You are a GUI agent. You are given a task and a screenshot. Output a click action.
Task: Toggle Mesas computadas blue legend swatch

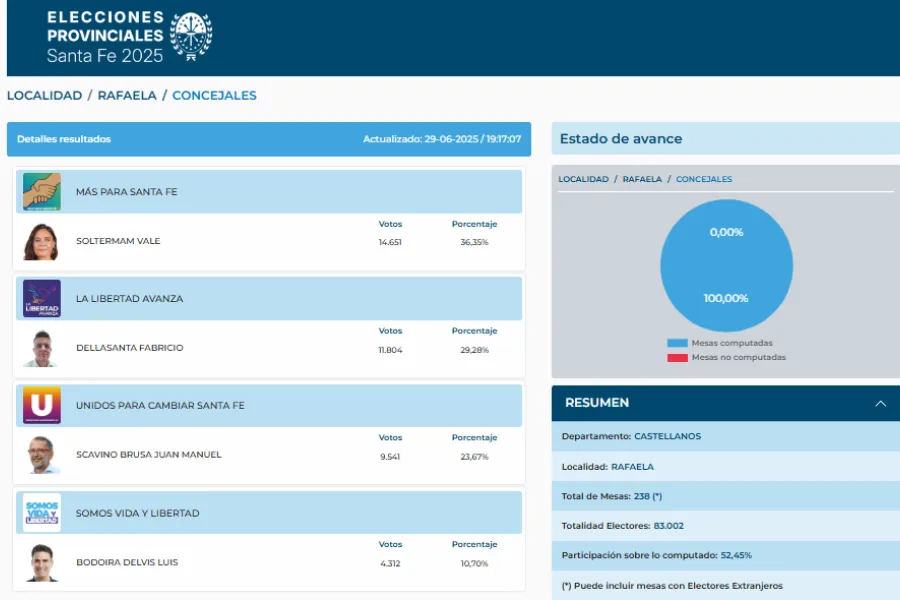tap(677, 343)
